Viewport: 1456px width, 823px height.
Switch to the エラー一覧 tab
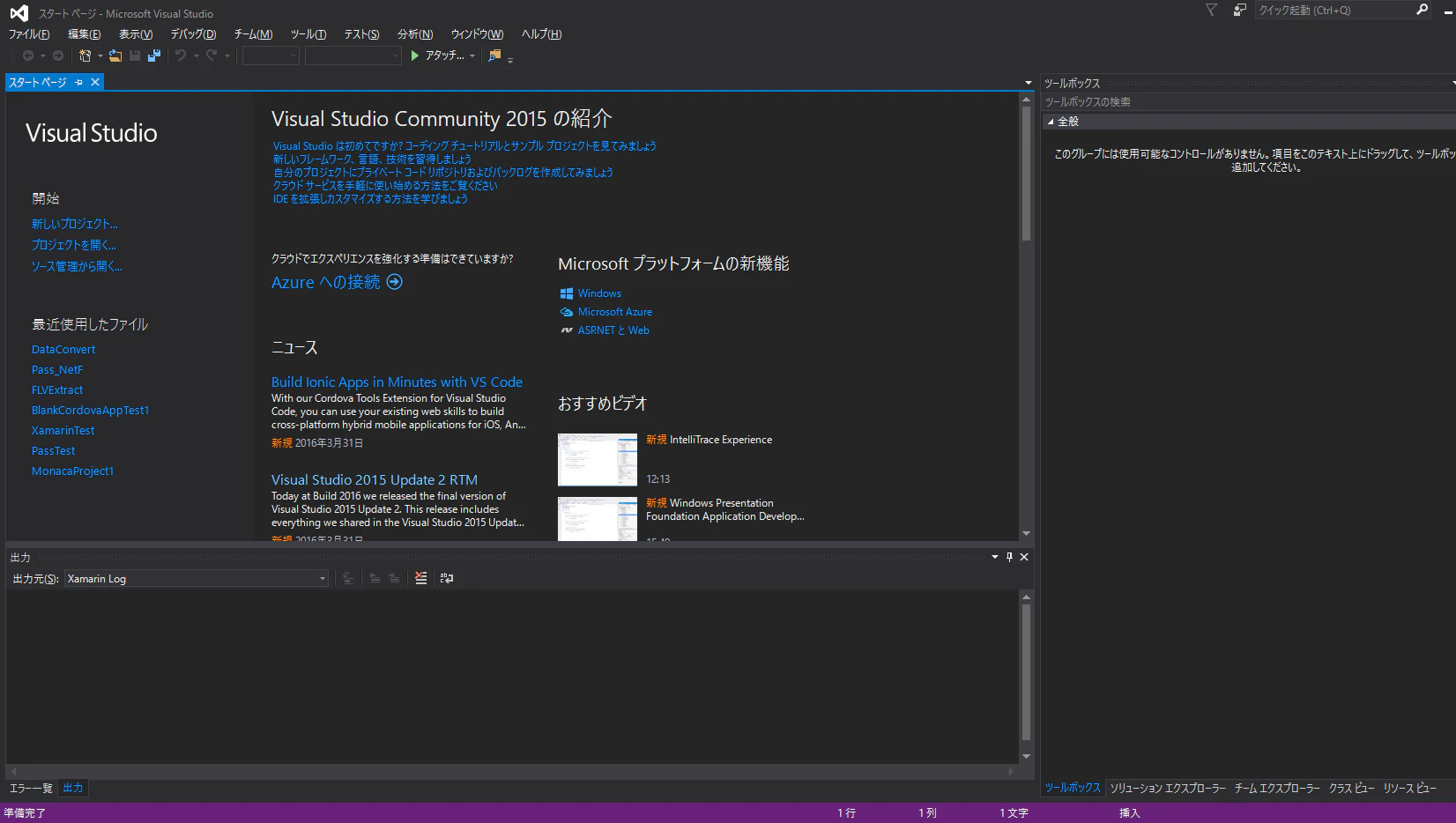[31, 788]
